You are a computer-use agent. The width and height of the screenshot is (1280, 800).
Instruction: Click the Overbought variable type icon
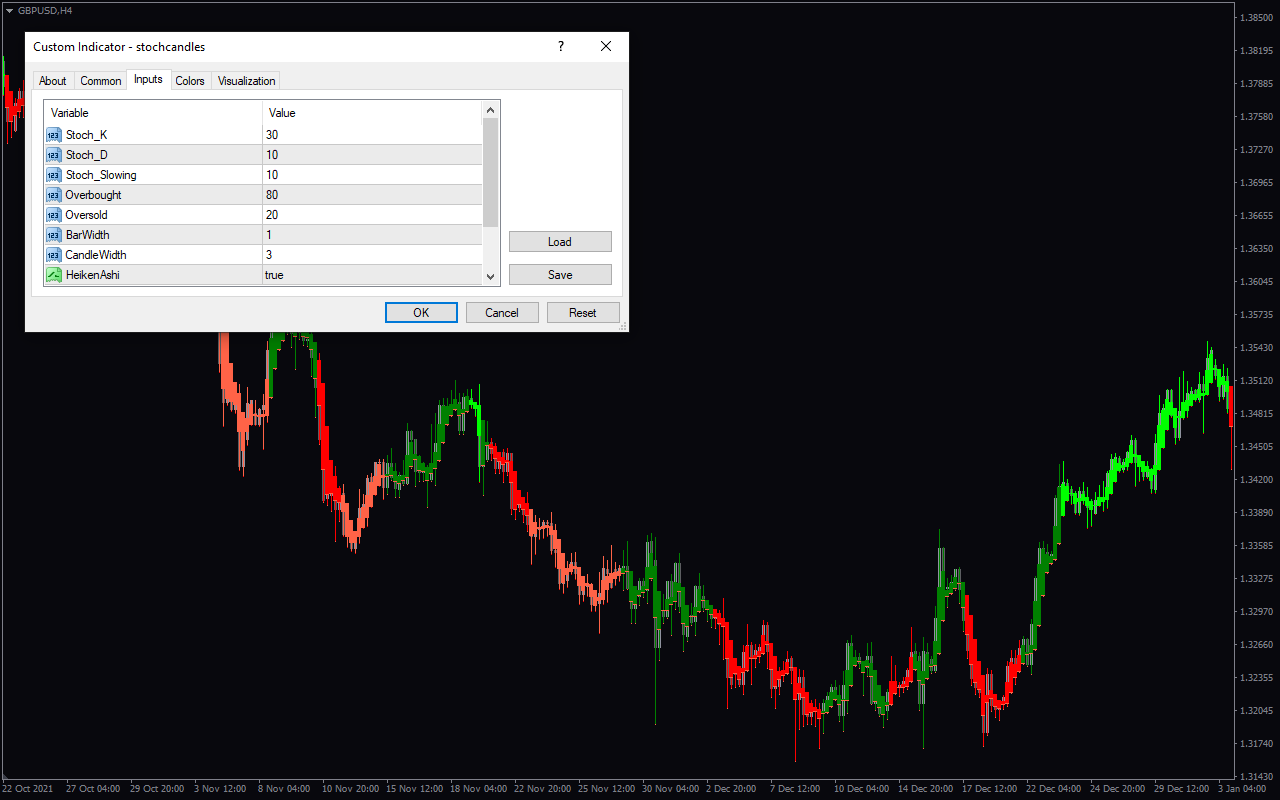(53, 195)
